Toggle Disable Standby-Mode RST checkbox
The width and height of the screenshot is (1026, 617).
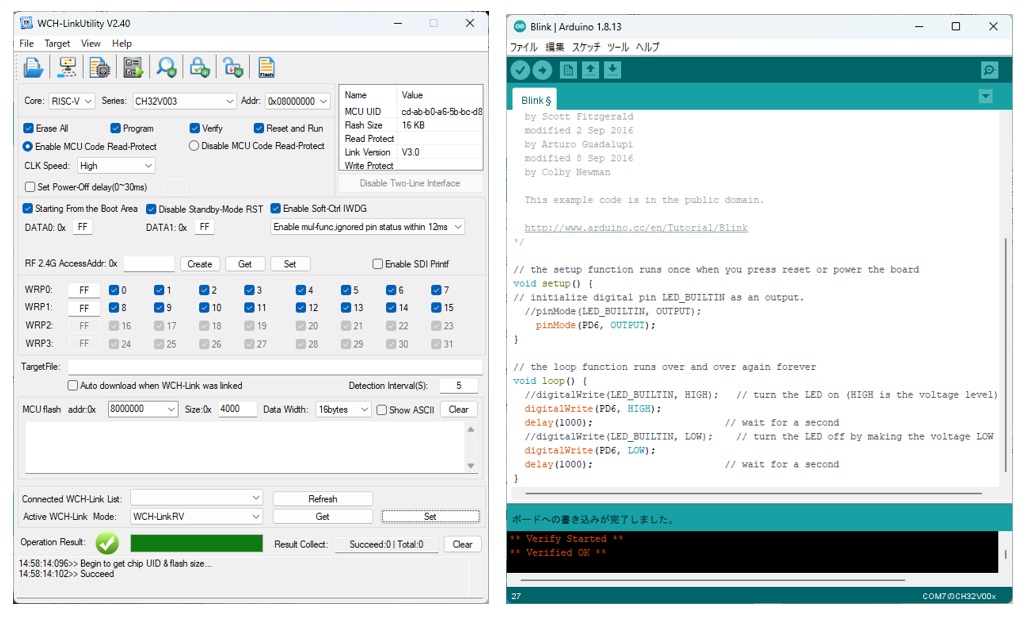tap(151, 209)
